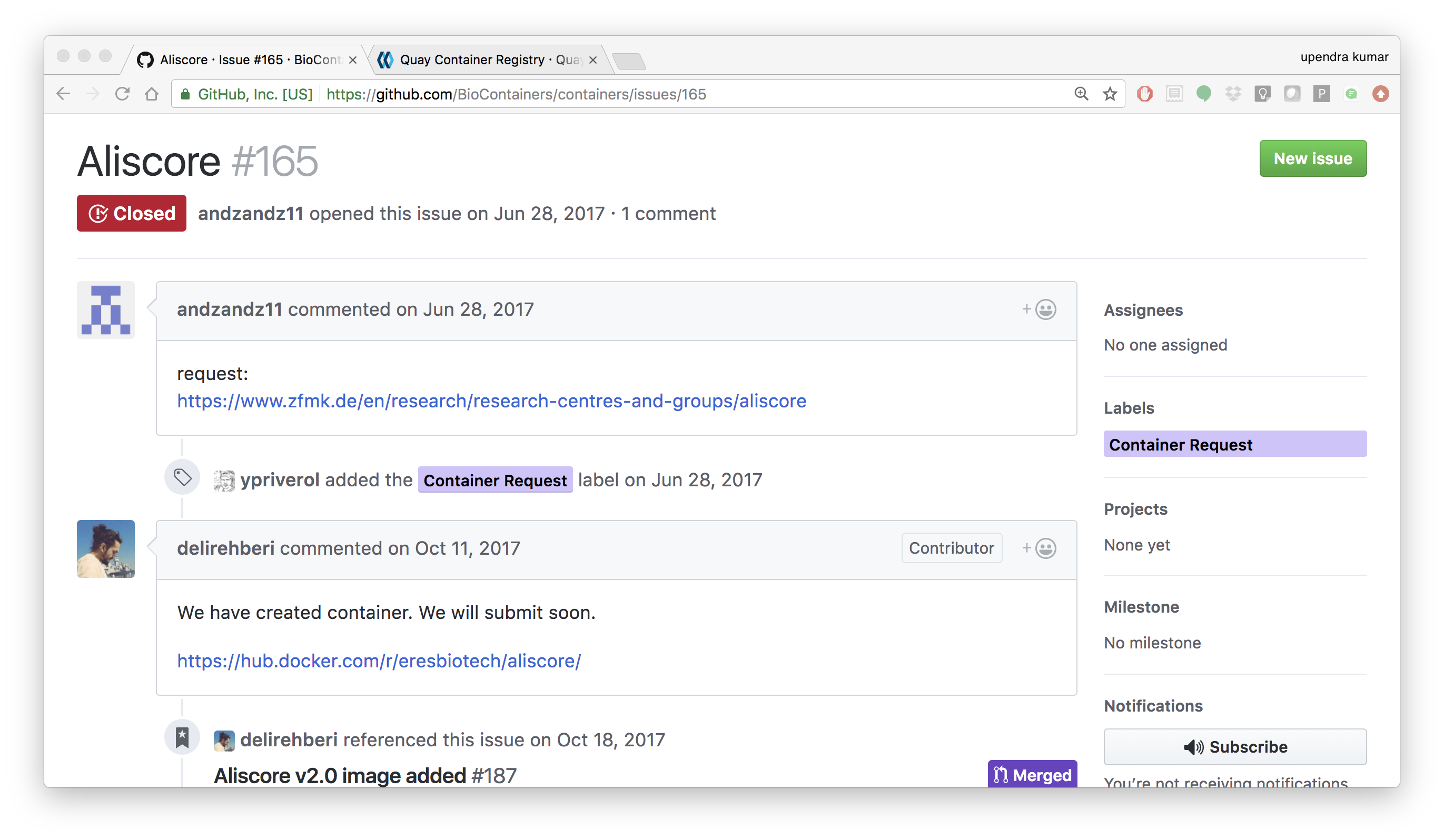This screenshot has width=1444, height=840.
Task: Open ypriverol's profile link
Action: 280,480
